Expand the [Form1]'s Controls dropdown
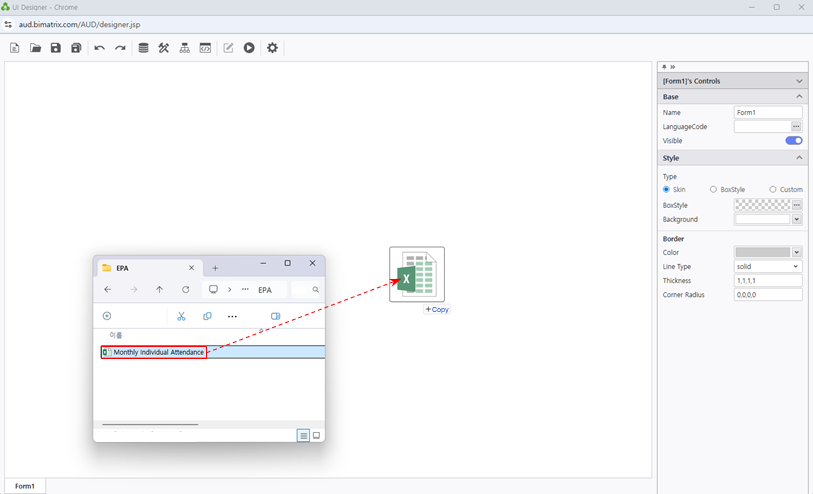The image size is (813, 494). 798,81
